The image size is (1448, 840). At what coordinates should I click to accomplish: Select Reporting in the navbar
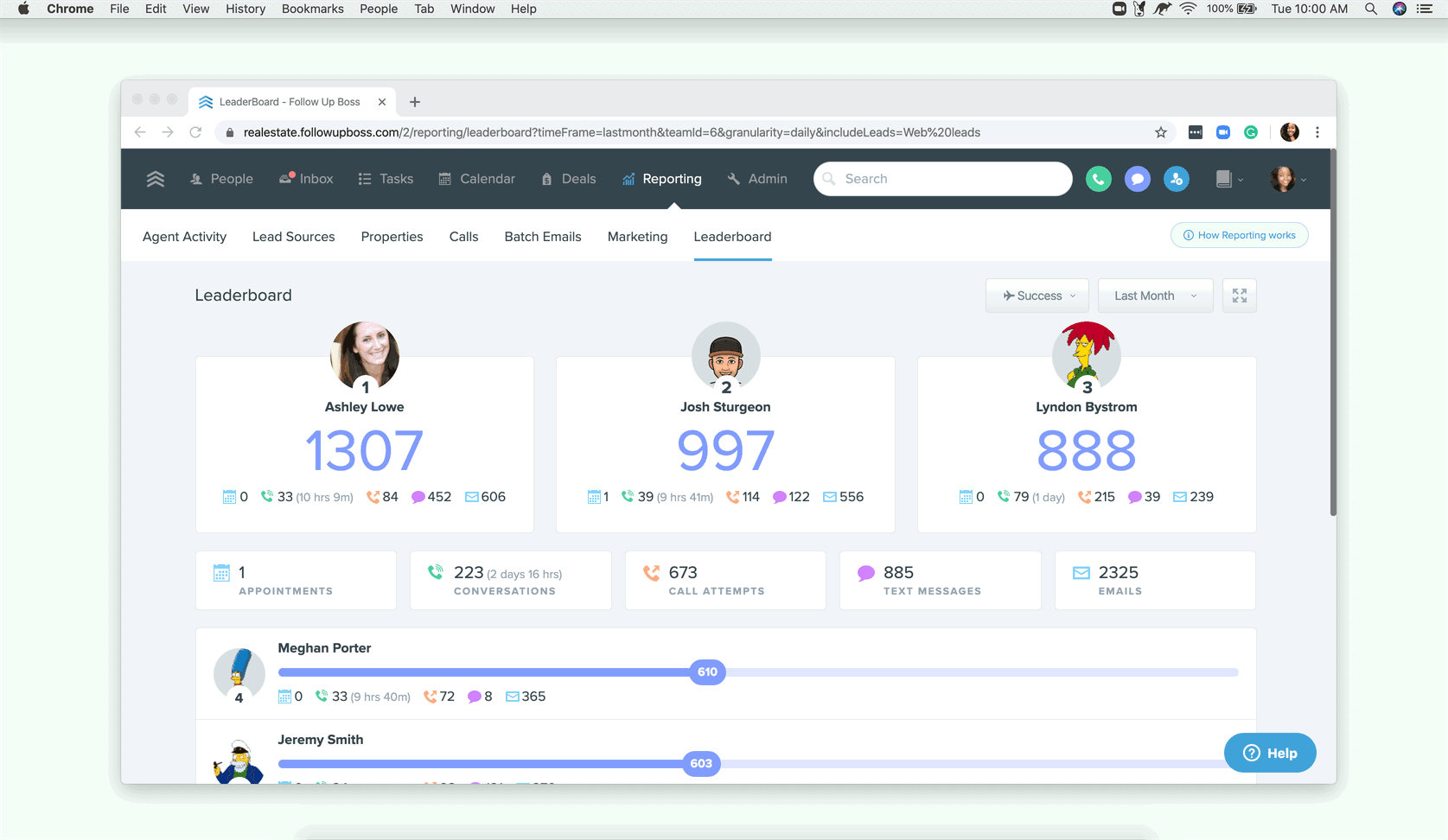(x=662, y=179)
